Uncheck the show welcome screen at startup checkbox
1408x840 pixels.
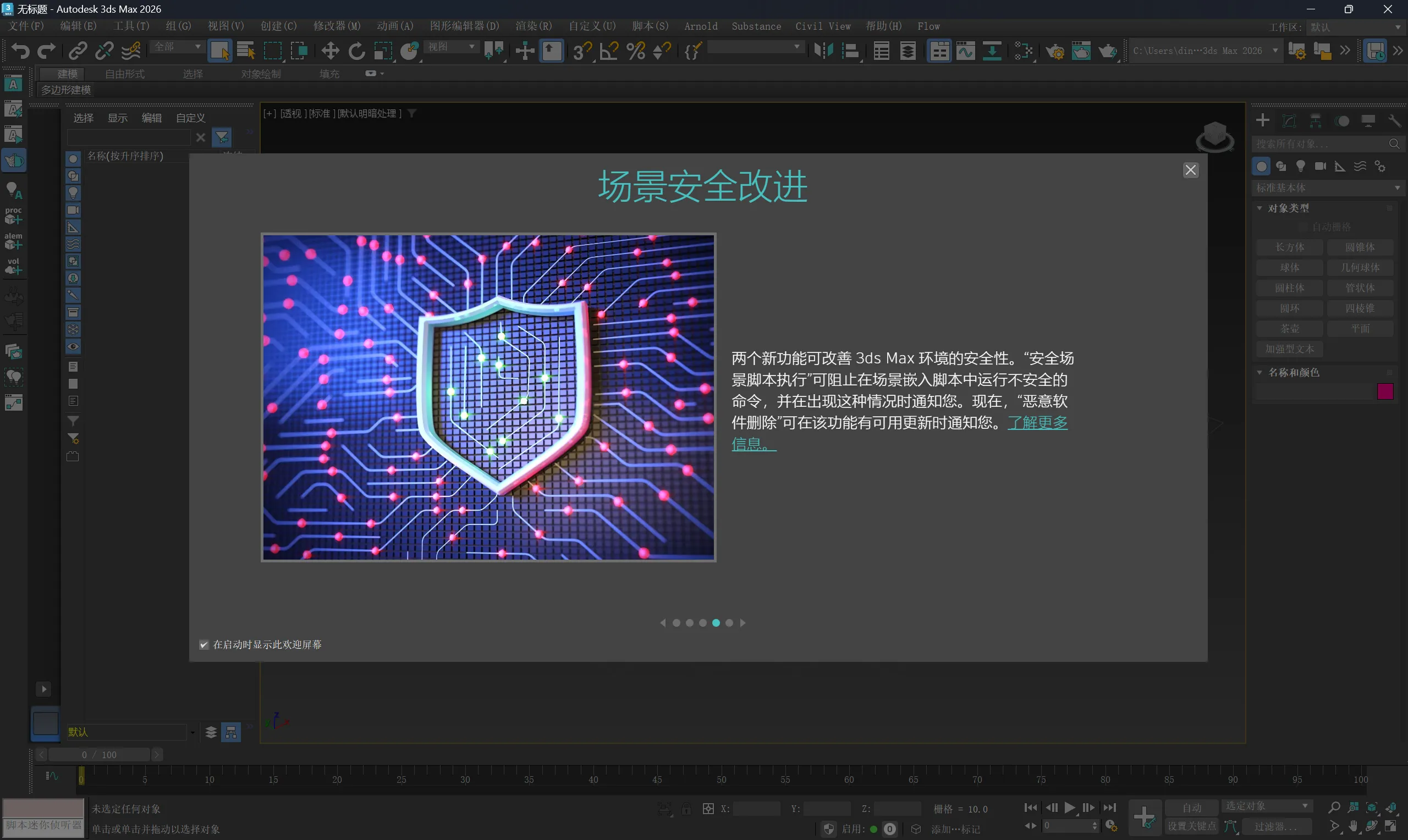coord(204,645)
